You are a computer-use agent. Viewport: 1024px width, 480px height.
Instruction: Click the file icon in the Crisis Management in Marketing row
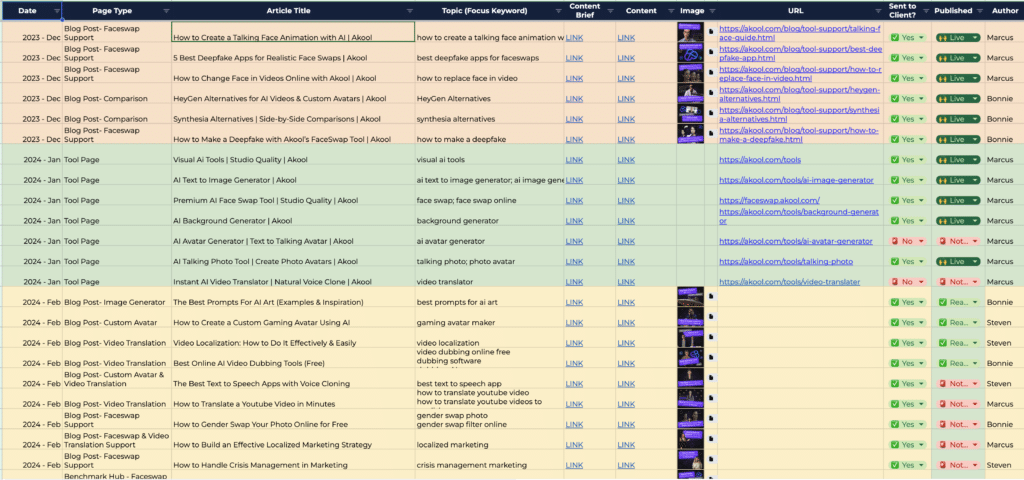click(711, 458)
